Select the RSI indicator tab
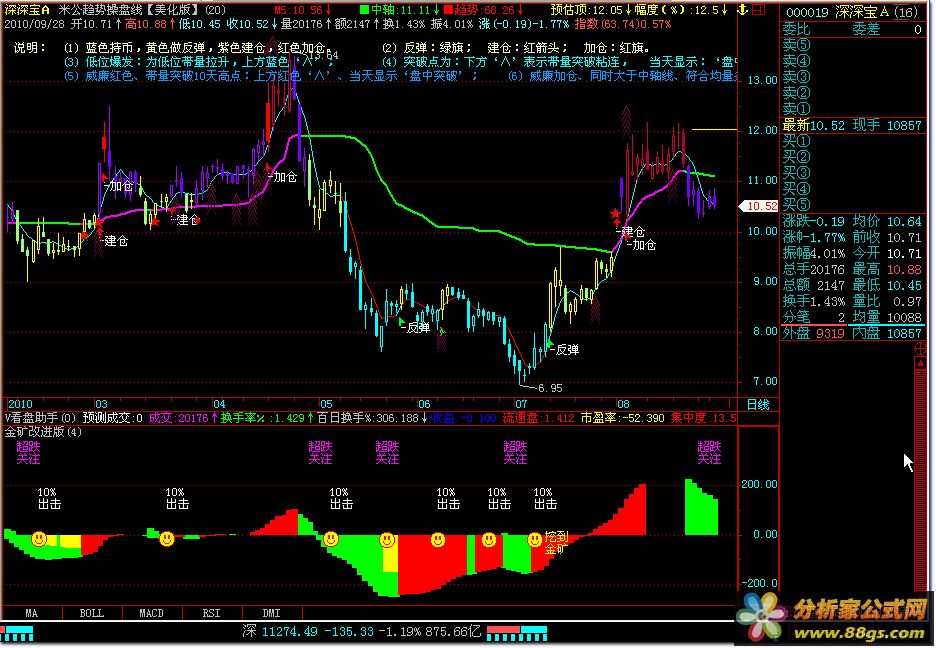936x648 pixels. 211,613
